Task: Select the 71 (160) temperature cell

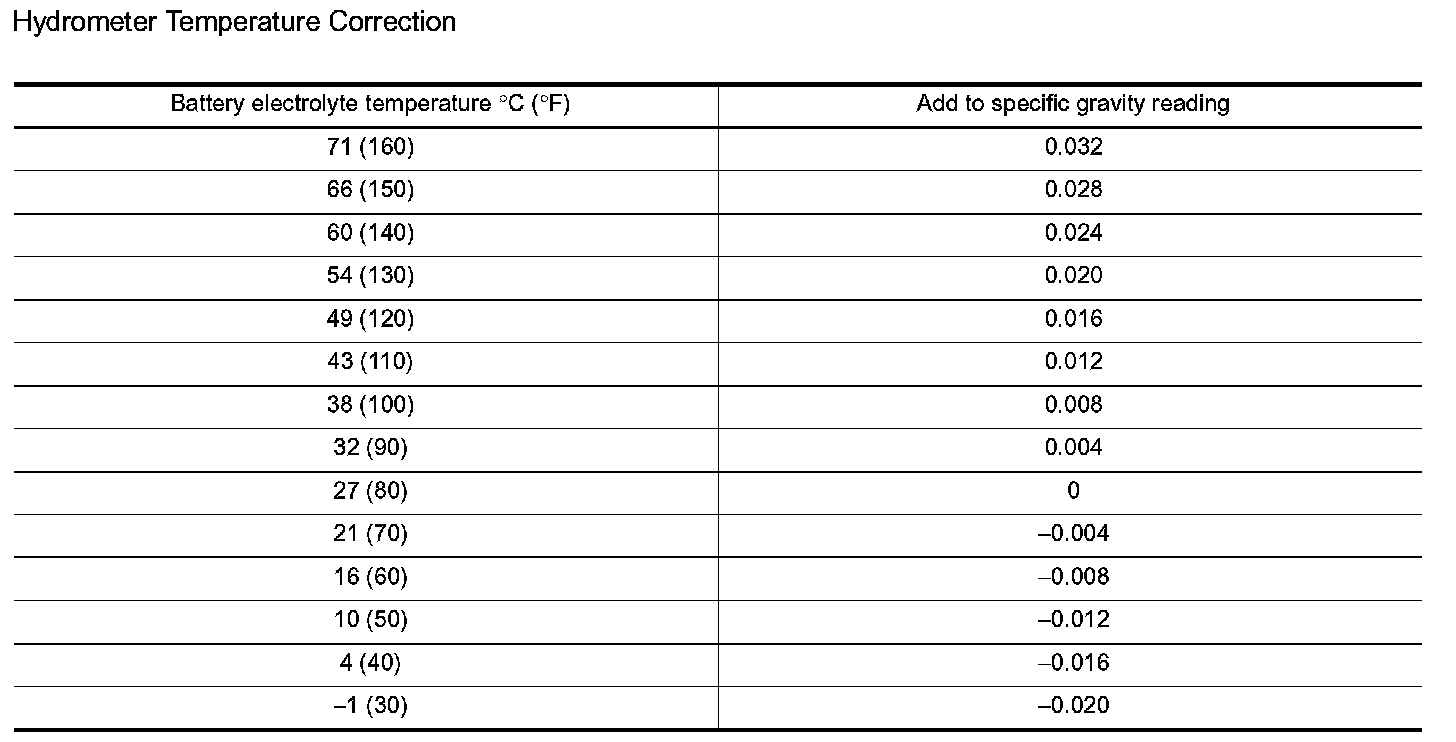Action: tap(370, 147)
